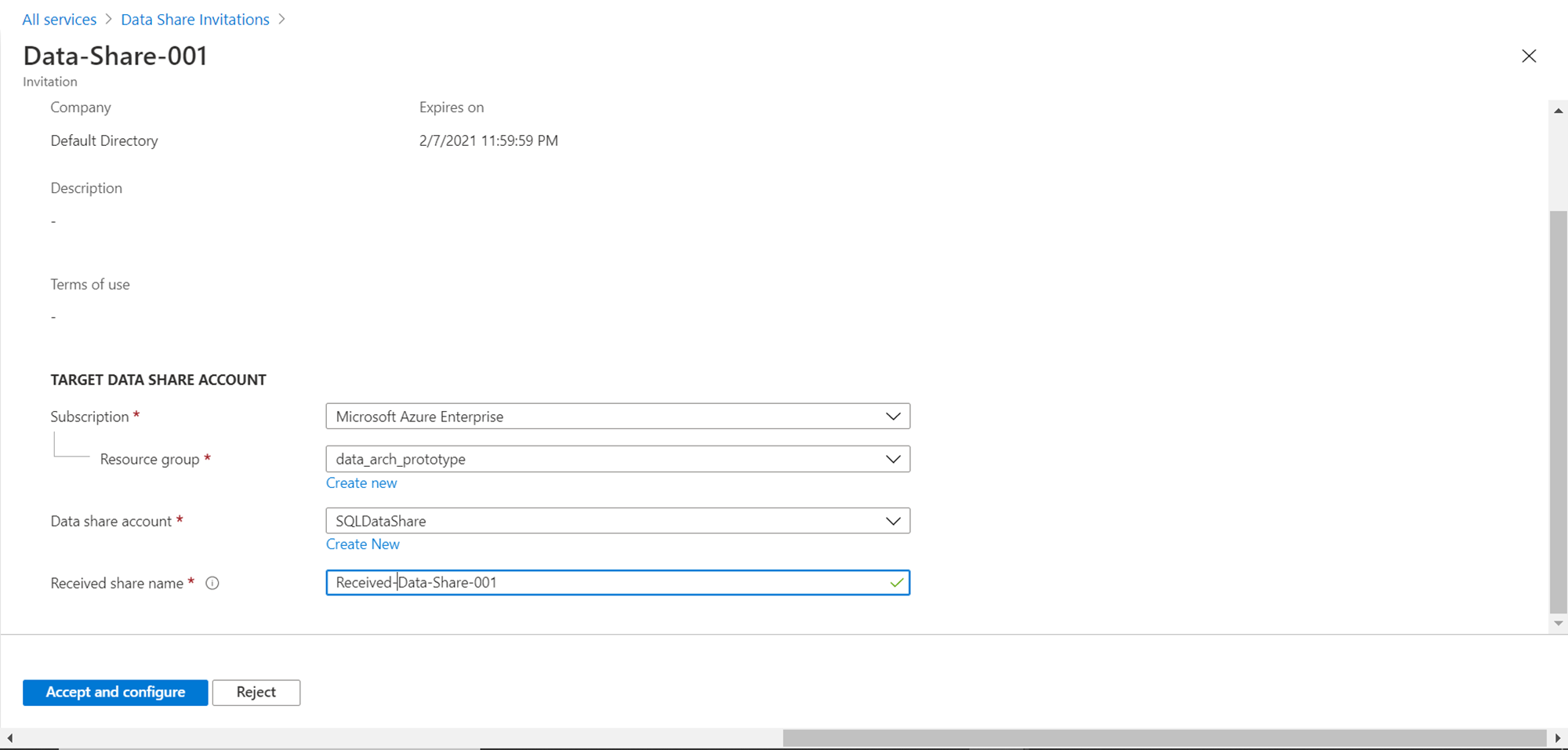1568x750 pixels.
Task: Close the Data-Share-001 invitation pane
Action: [1529, 56]
